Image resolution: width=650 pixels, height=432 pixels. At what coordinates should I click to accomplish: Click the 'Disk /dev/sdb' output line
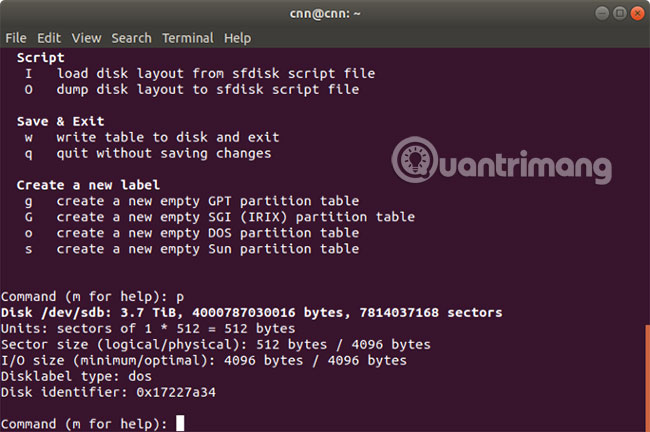click(x=251, y=312)
